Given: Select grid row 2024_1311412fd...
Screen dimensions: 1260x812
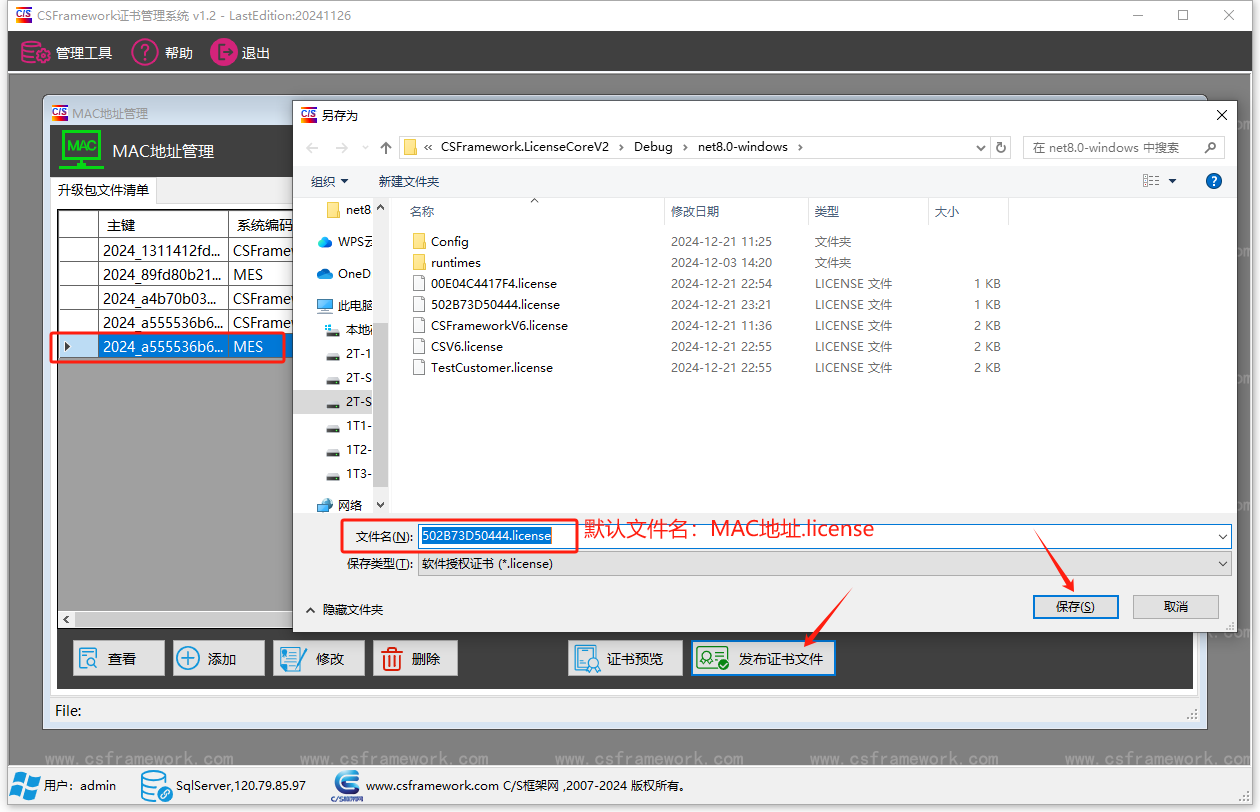Looking at the screenshot, I should tap(173, 250).
